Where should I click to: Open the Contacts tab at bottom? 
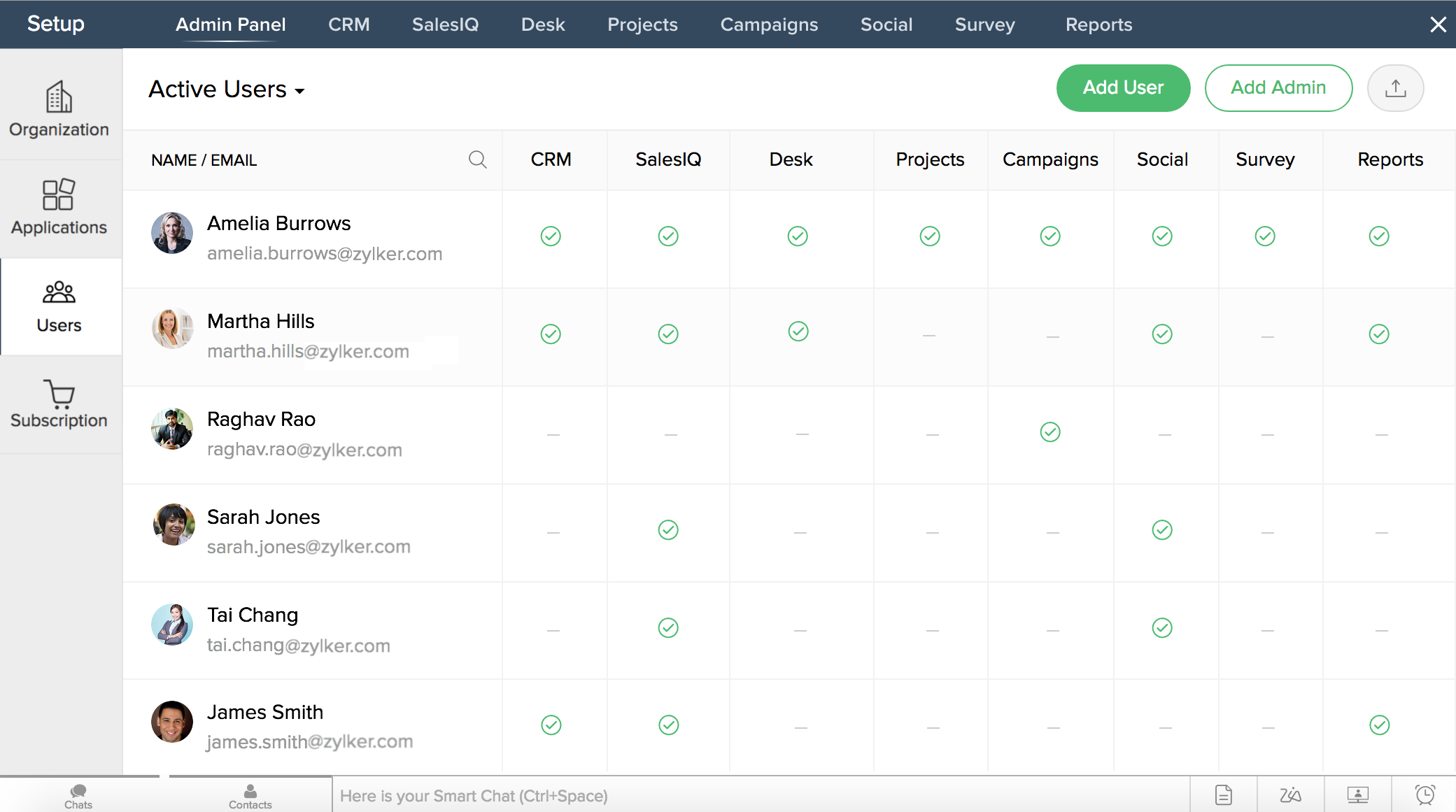coord(250,796)
